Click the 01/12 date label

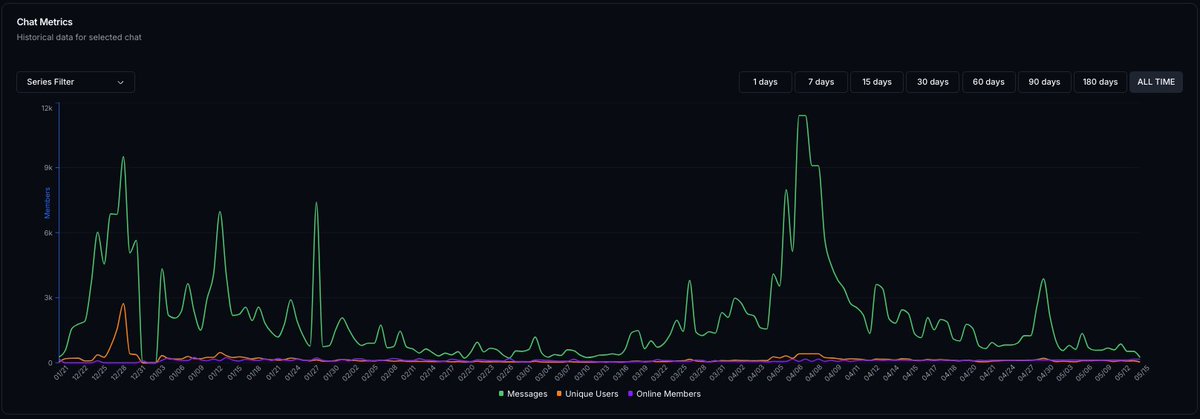(216, 375)
